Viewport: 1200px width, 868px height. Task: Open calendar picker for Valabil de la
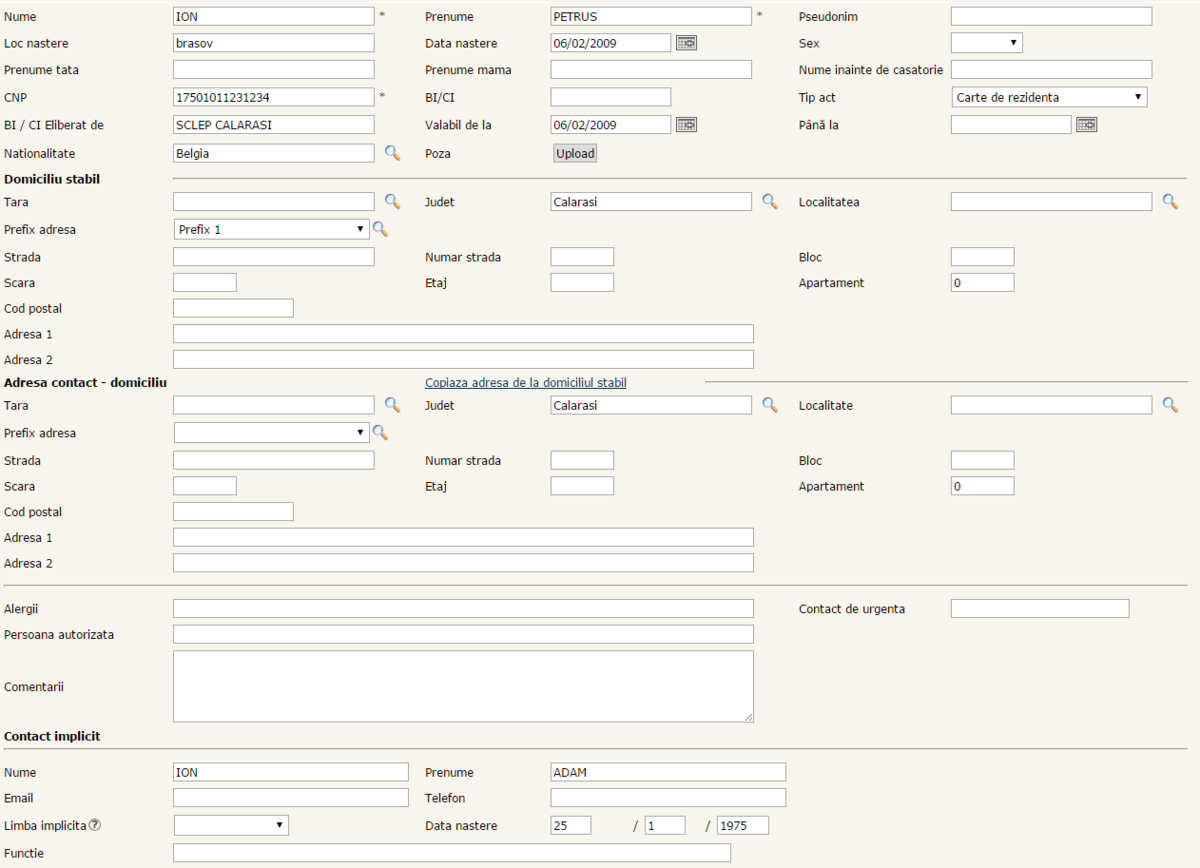(686, 125)
